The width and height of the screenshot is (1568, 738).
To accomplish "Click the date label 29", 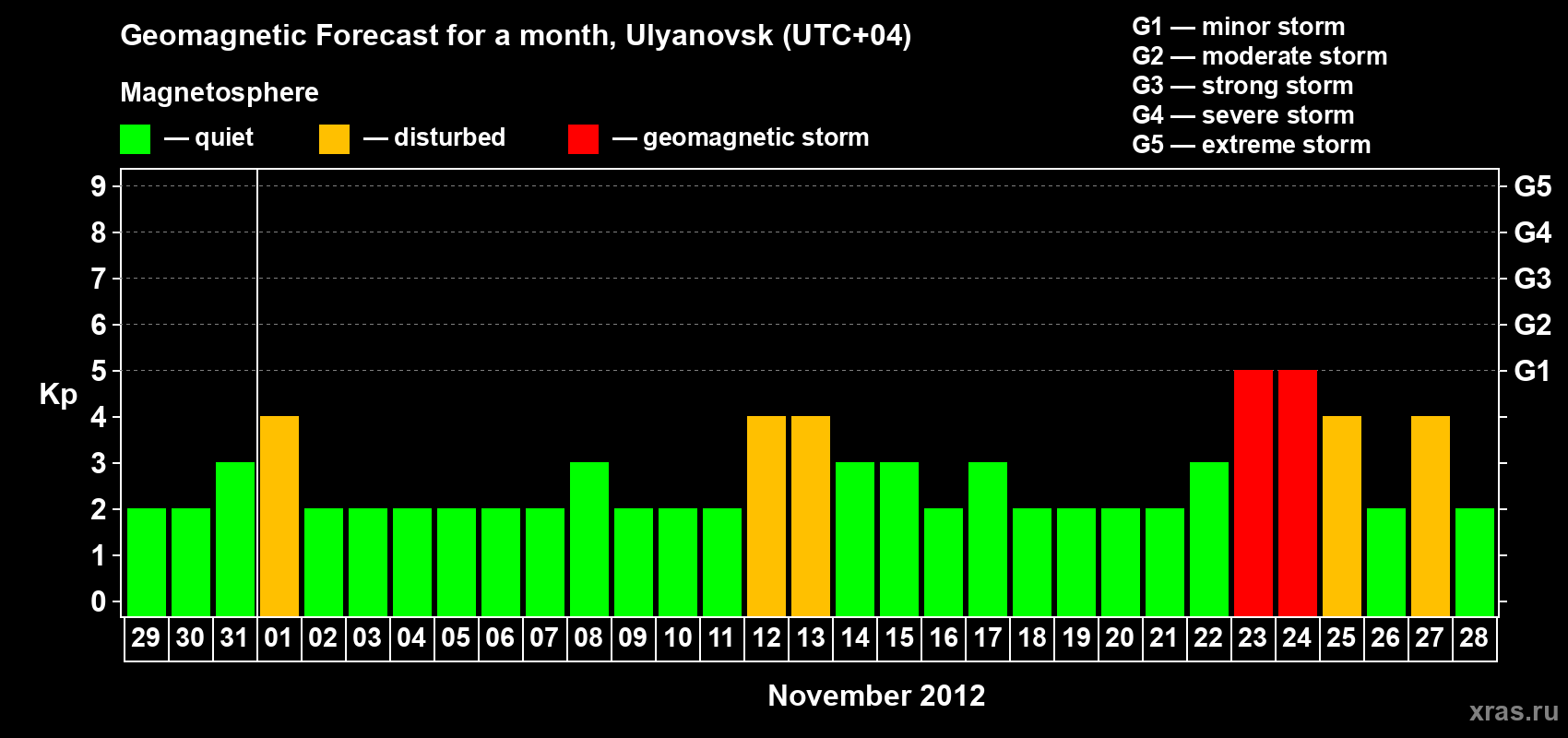I will coord(146,637).
